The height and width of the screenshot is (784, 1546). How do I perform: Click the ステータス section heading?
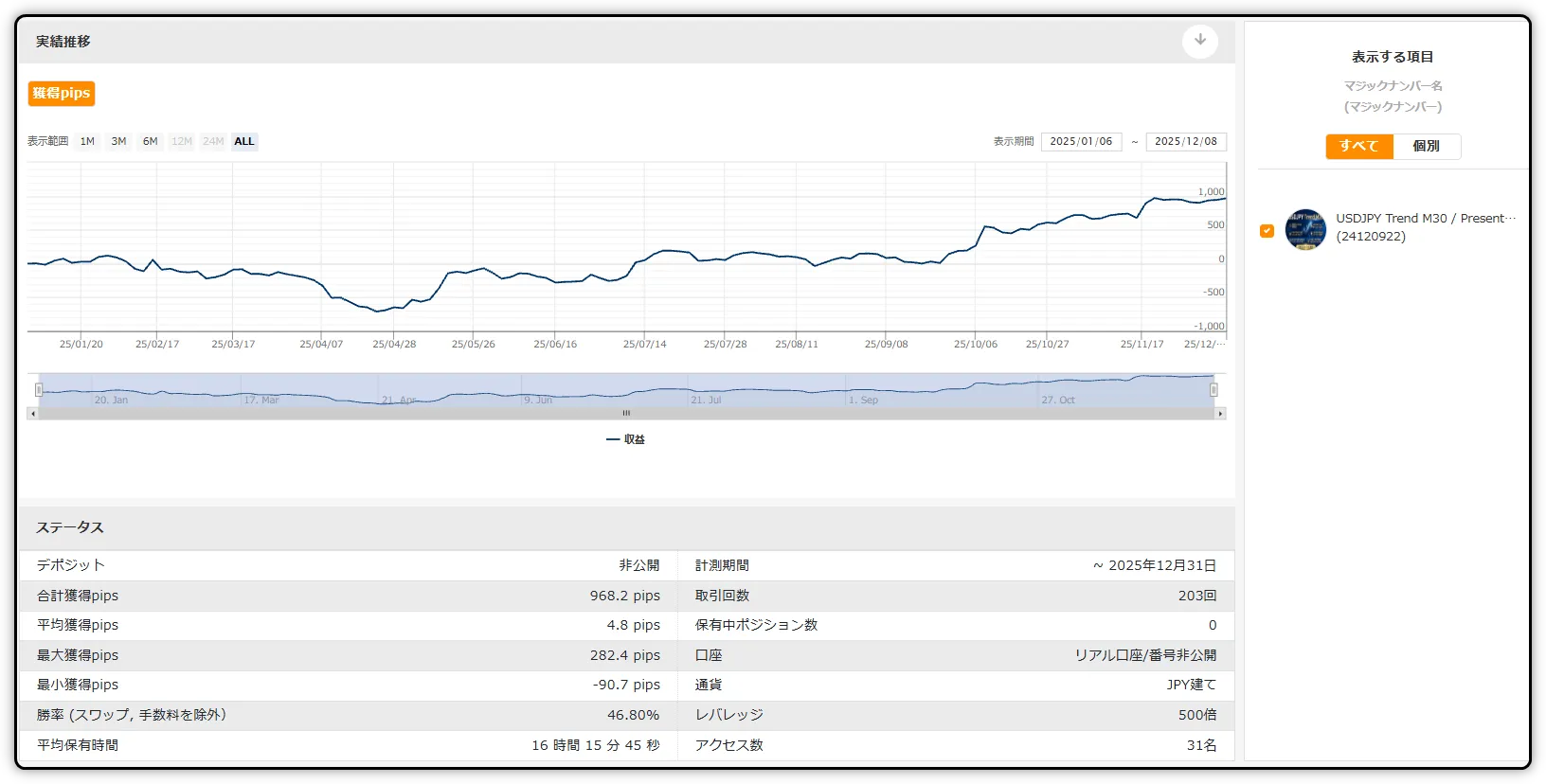pos(70,527)
